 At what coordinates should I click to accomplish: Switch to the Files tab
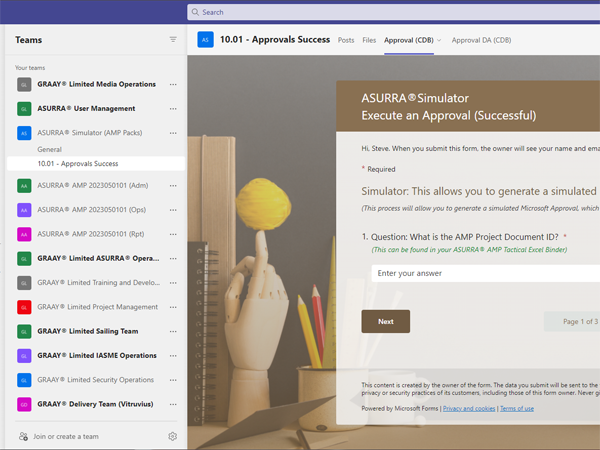coord(369,40)
